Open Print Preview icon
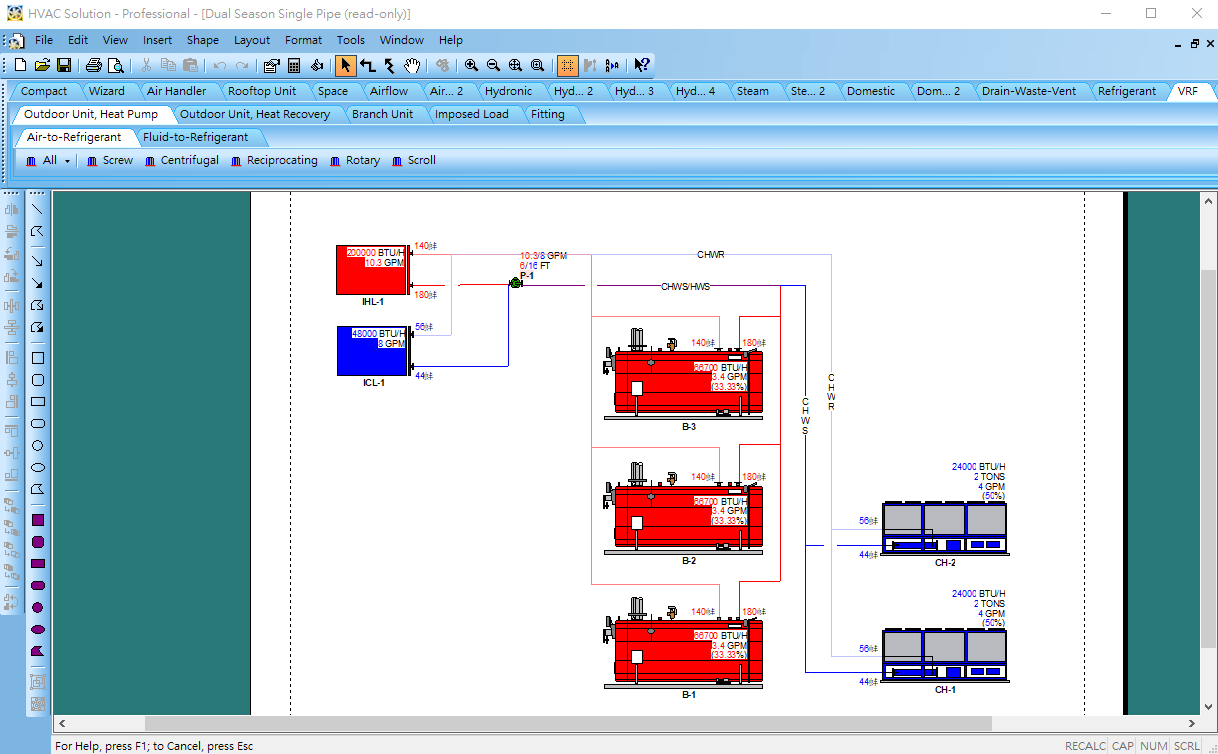Screen dimensions: 1218x754 tap(116, 65)
